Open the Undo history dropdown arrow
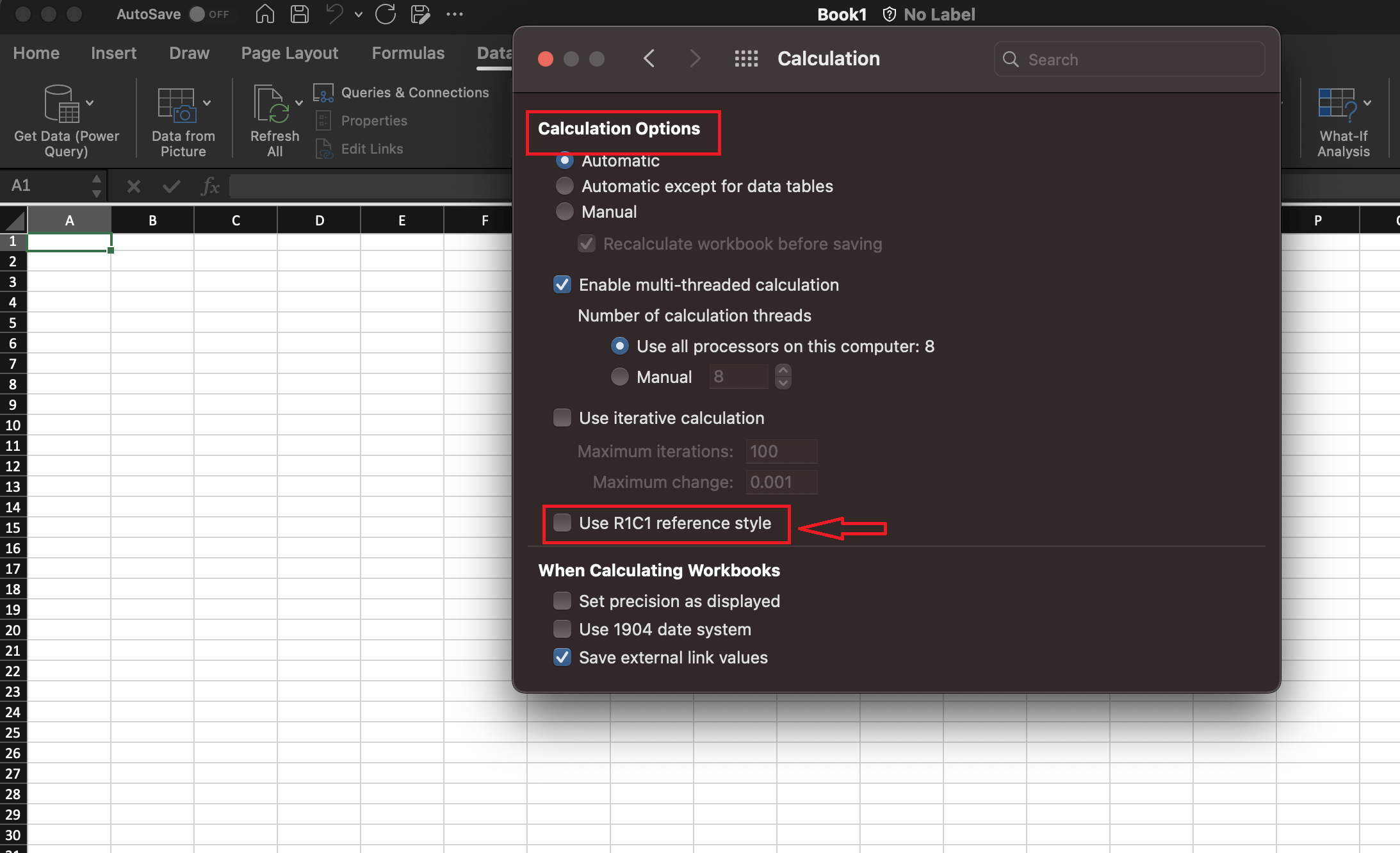Image resolution: width=1400 pixels, height=853 pixels. tap(359, 15)
